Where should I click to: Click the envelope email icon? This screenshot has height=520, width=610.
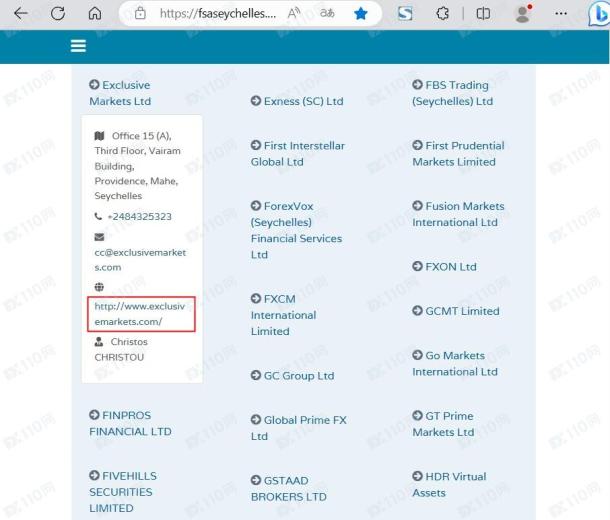(x=99, y=237)
